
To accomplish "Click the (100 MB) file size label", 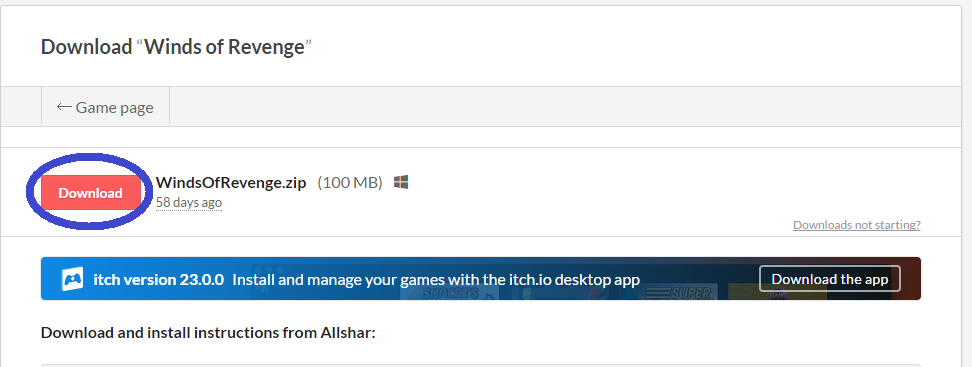I will (350, 183).
